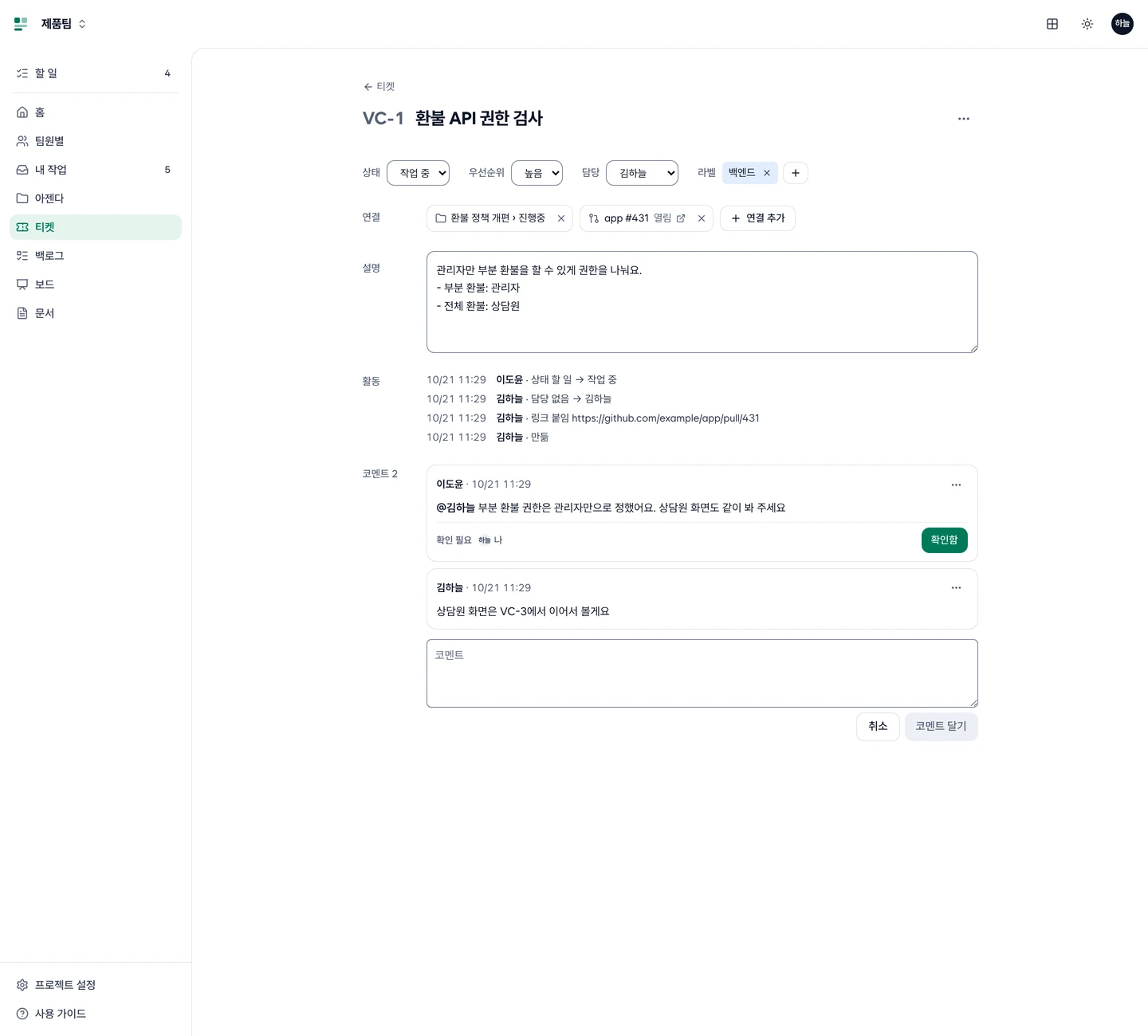Viewport: 1148px width, 1036px height.
Task: Add a new label with plus button
Action: coord(796,173)
